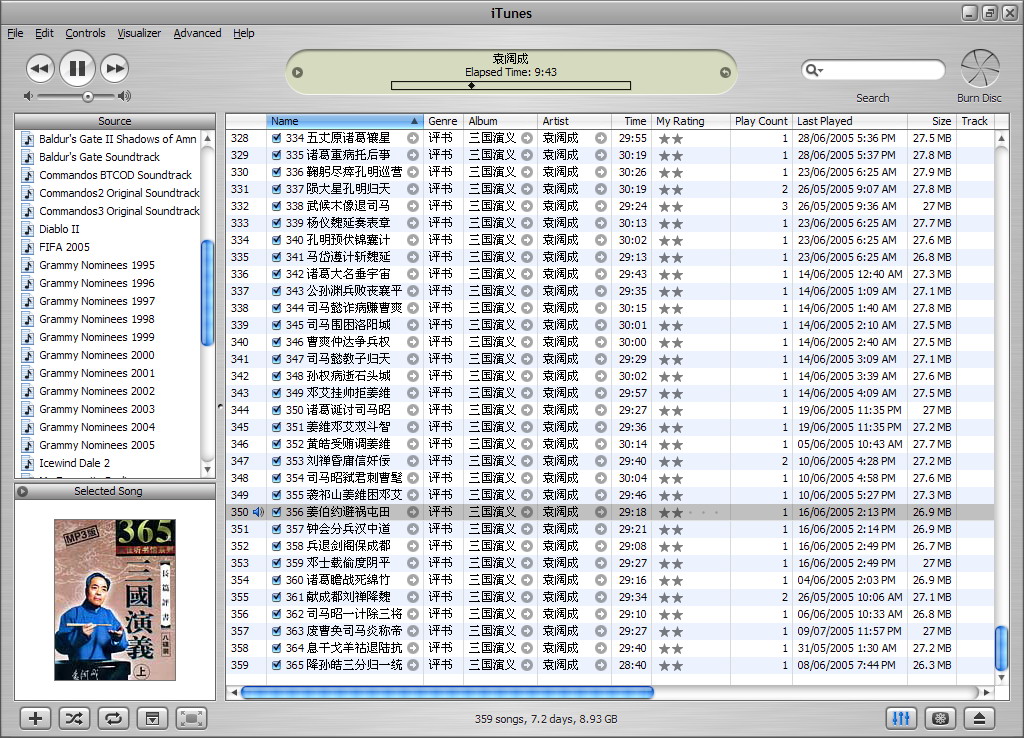The image size is (1024, 738).
Task: Uncheck the checkbox for song 365
Action: click(277, 665)
